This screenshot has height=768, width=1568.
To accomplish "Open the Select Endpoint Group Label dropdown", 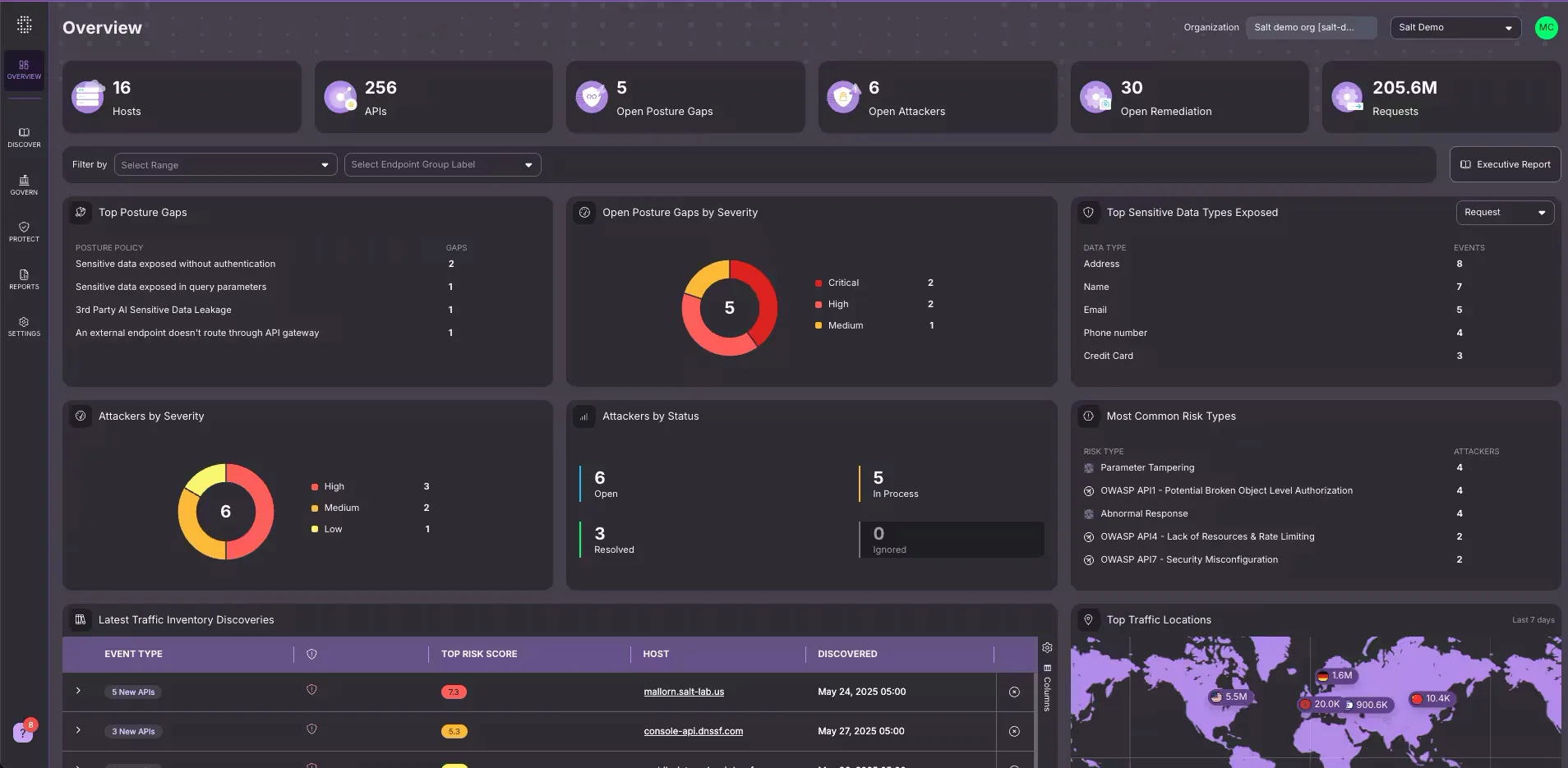I will pyautogui.click(x=442, y=164).
